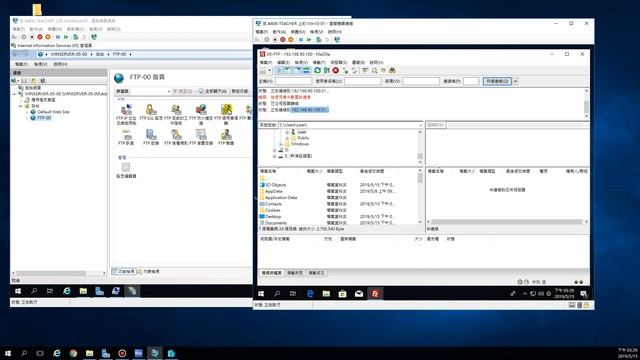Click red stop icon in left VM toolbar
The height and width of the screenshot is (360, 640).
pyautogui.click(x=40, y=37)
